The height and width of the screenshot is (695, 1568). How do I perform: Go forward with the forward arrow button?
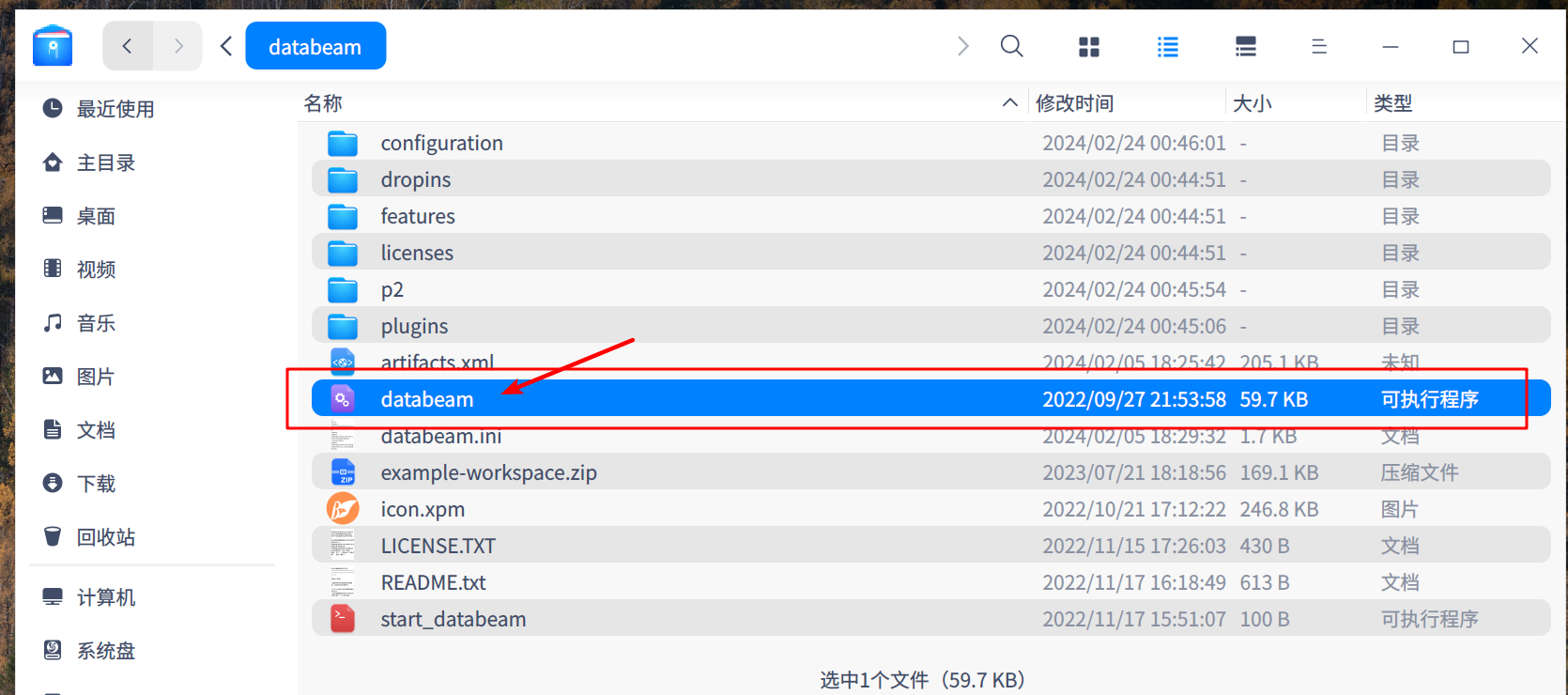[x=178, y=46]
